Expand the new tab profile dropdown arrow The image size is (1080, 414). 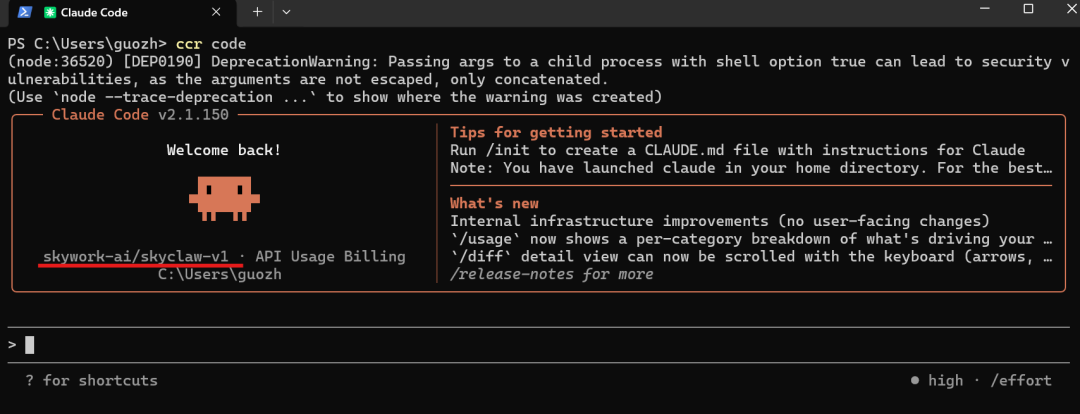tap(287, 12)
